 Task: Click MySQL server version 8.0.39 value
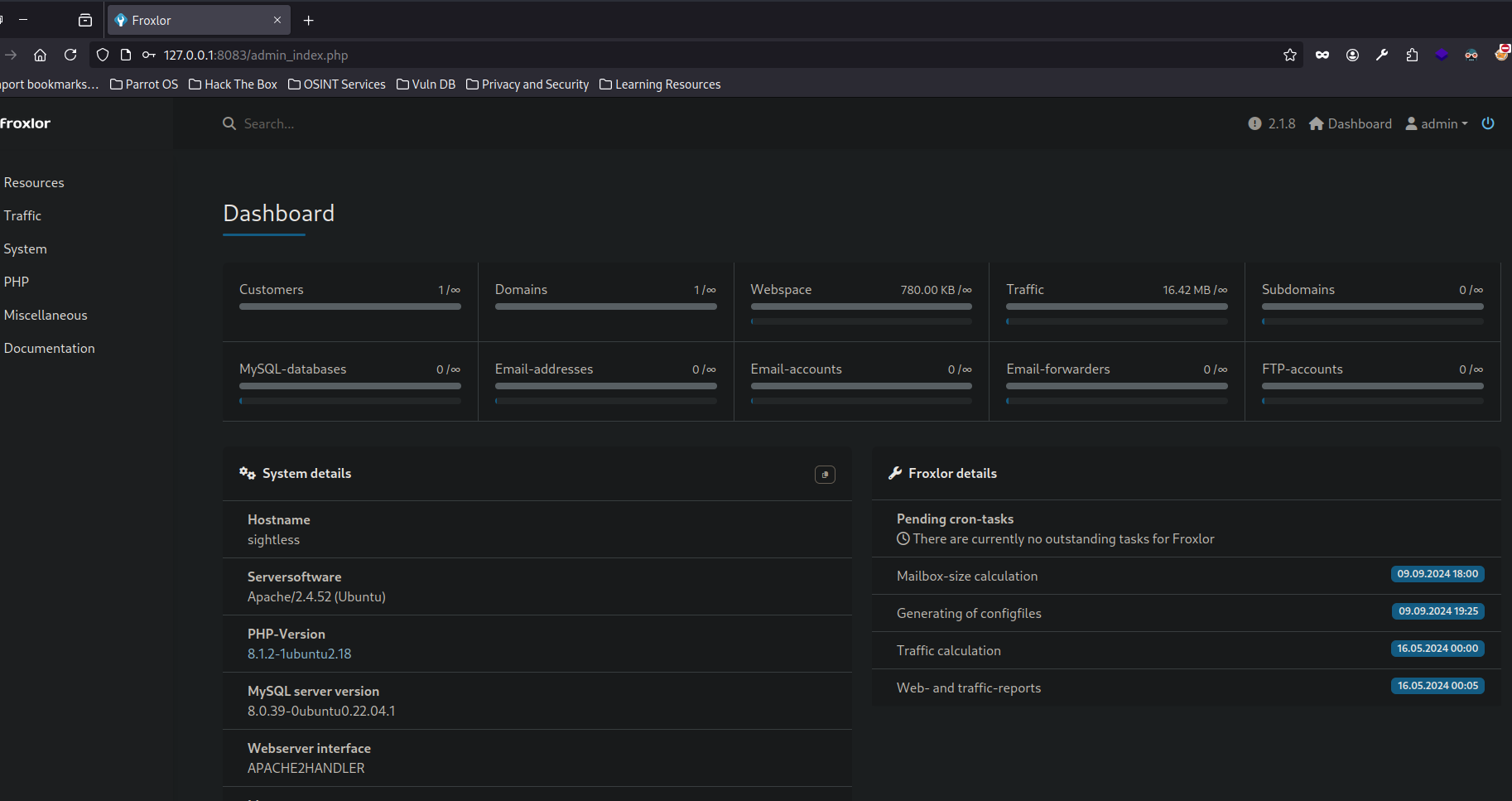click(321, 711)
